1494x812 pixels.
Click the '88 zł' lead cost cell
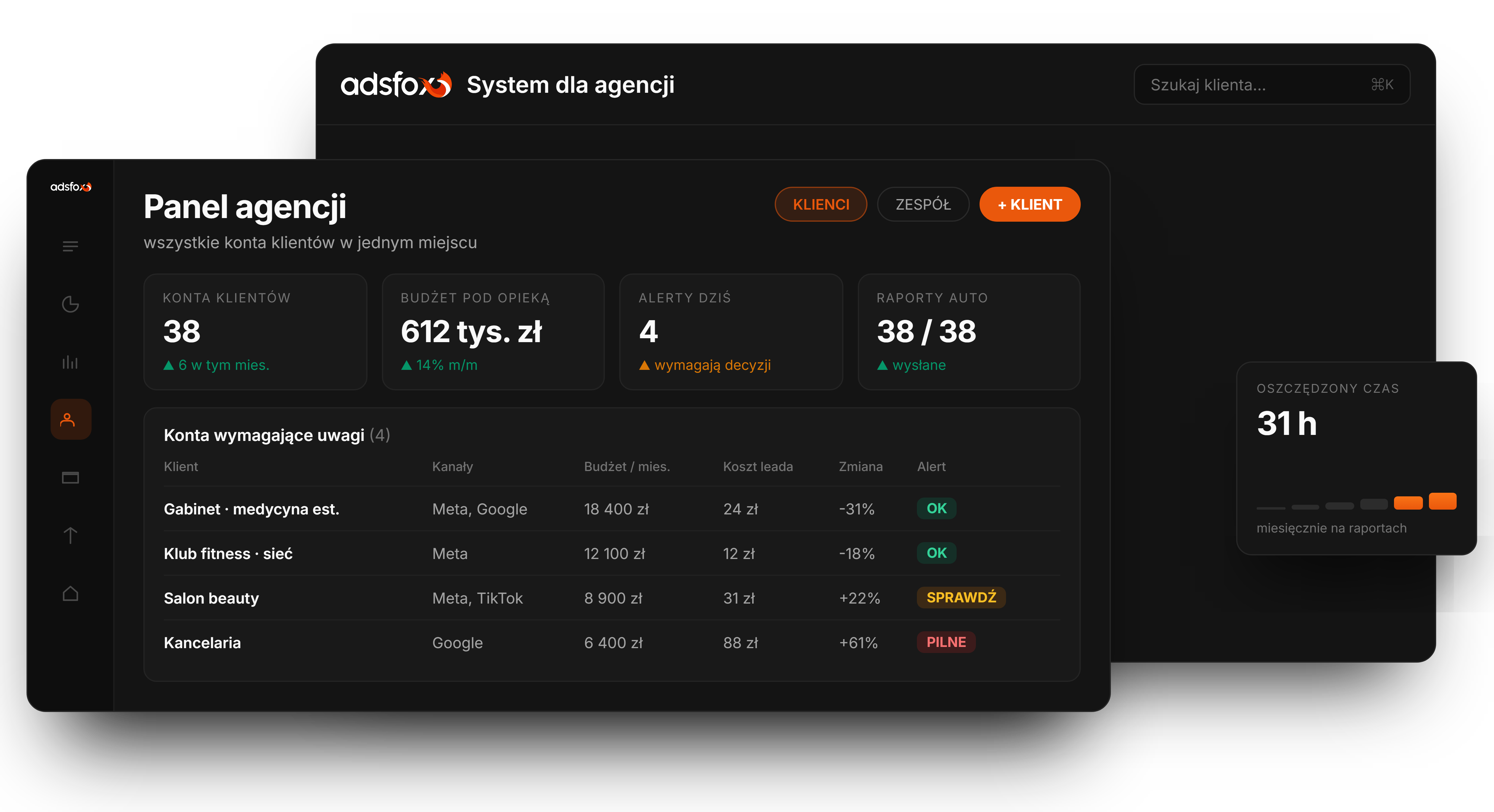point(740,643)
